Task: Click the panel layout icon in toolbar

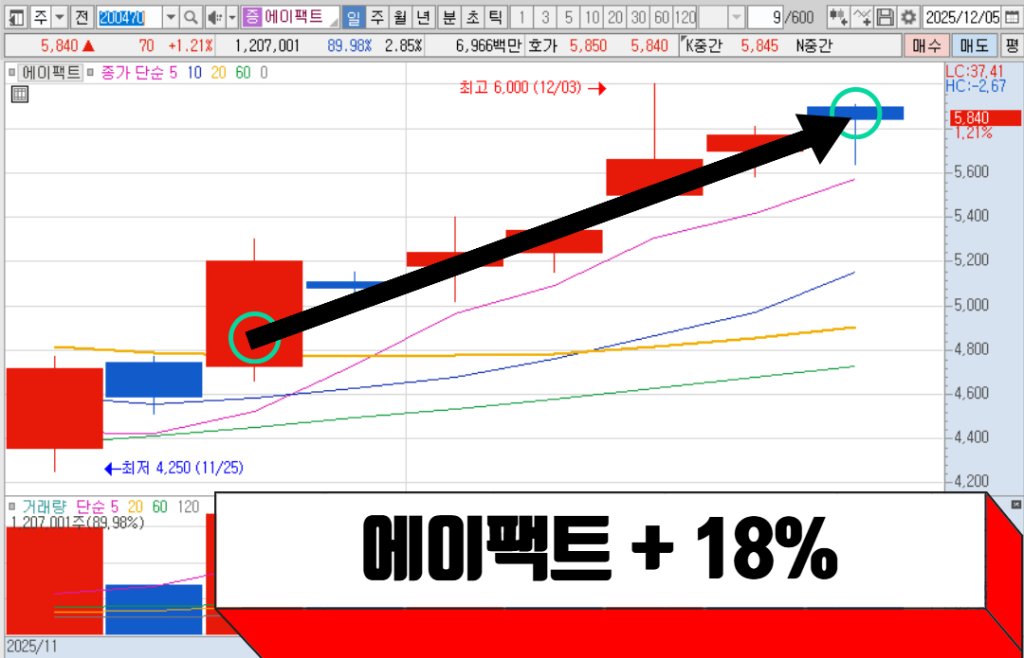Action: (14, 17)
